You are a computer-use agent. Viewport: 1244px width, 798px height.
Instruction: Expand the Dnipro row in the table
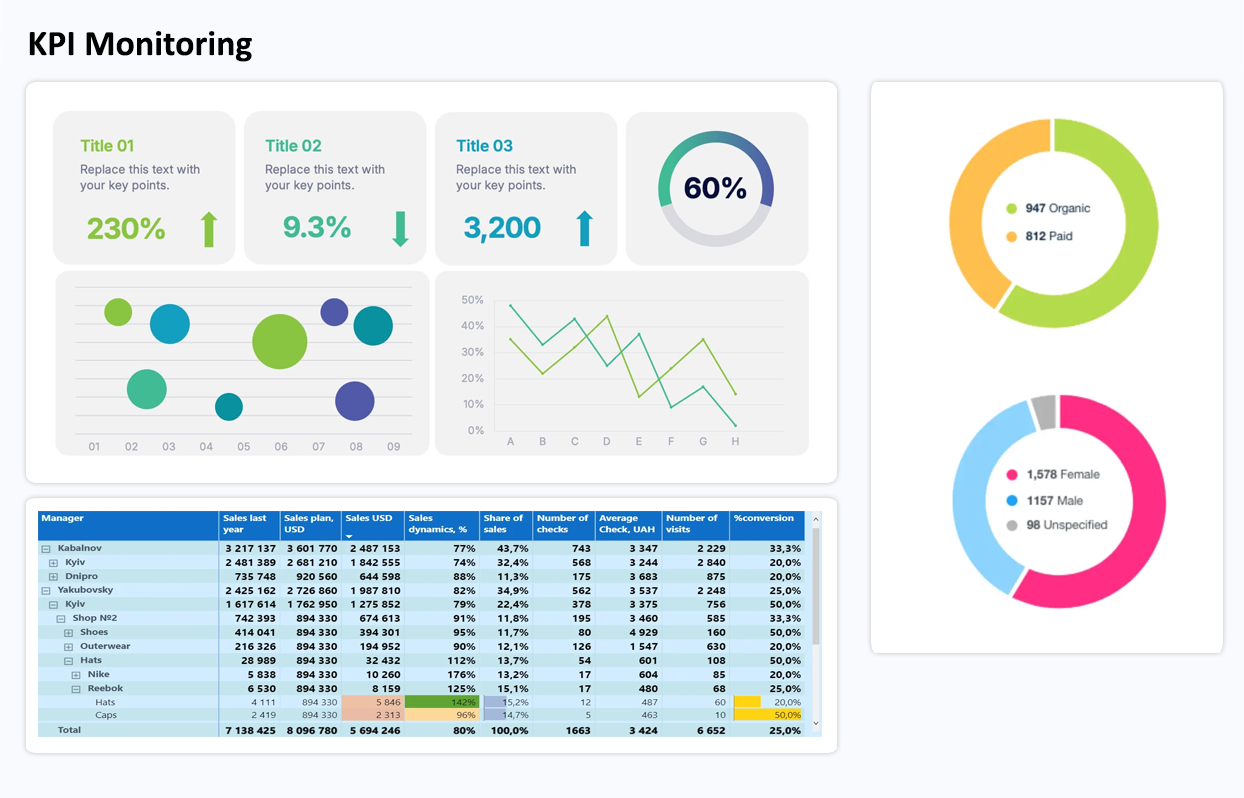pos(54,577)
